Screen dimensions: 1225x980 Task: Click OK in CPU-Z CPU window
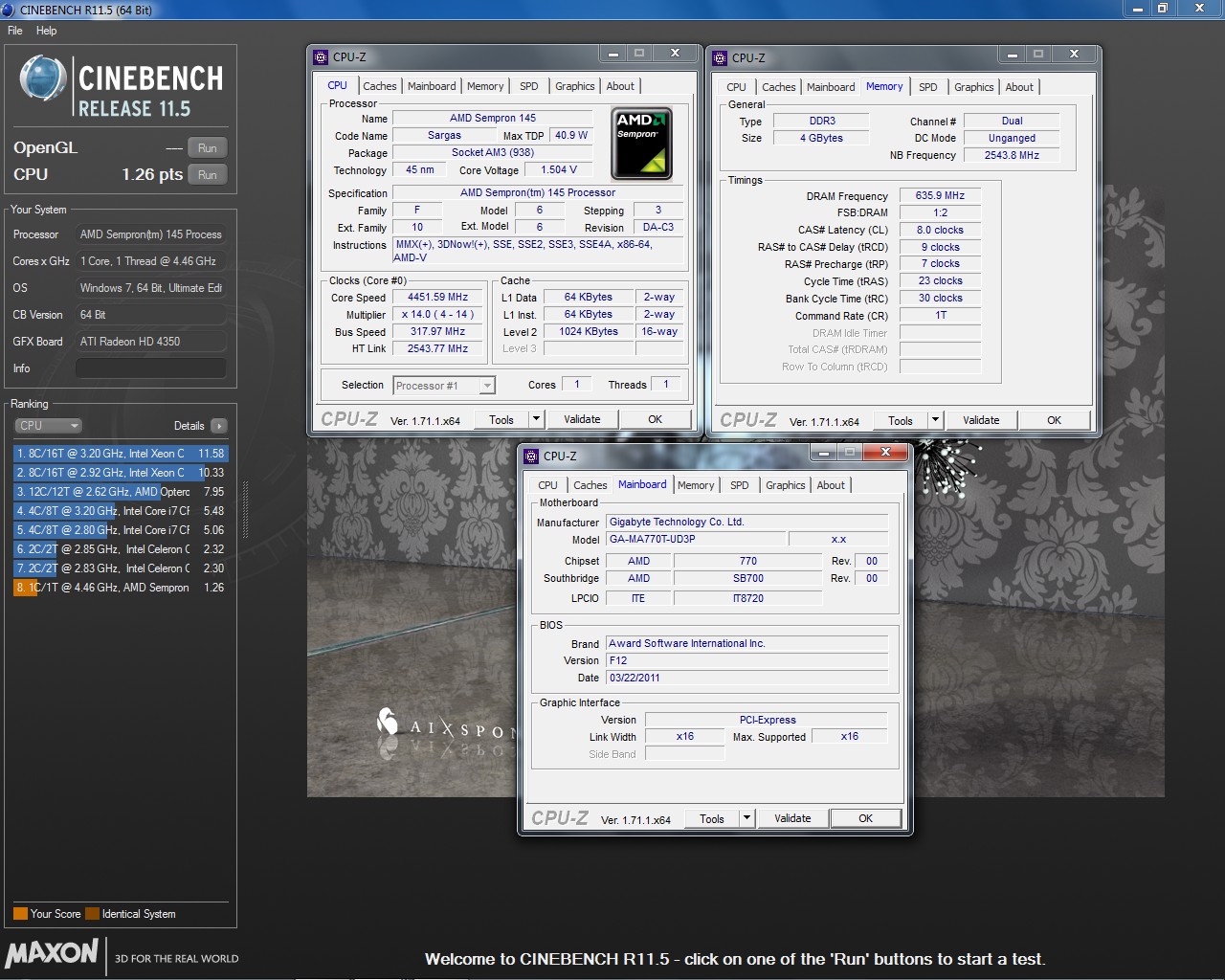click(x=655, y=419)
